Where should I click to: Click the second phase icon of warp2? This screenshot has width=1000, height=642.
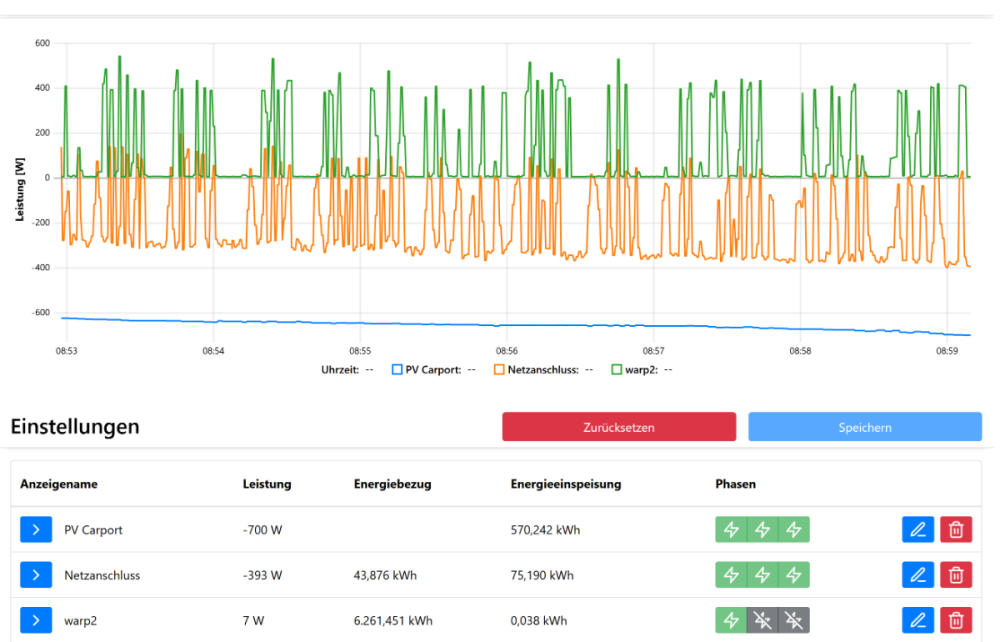pyautogui.click(x=762, y=620)
